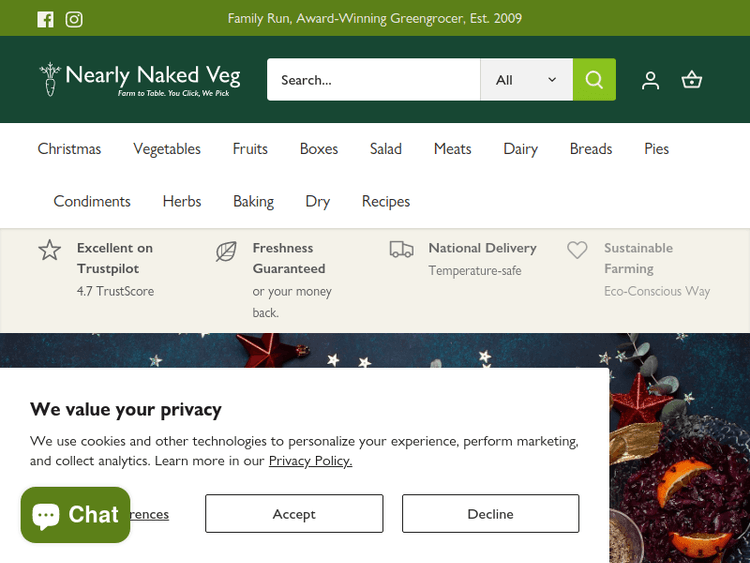This screenshot has height=563, width=750.
Task: Open the shopping basket icon
Action: pyautogui.click(x=692, y=80)
